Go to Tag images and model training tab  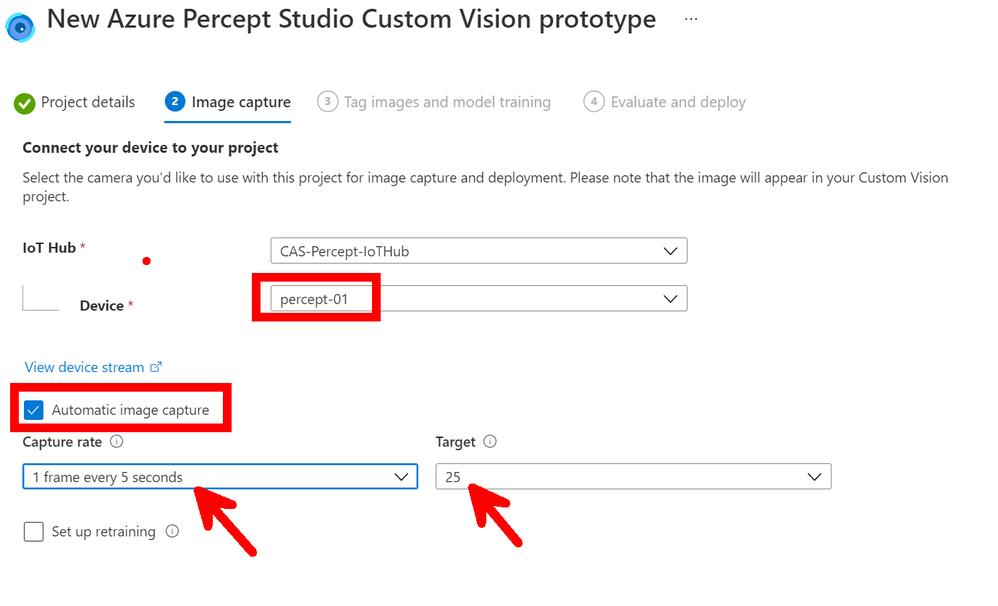446,102
